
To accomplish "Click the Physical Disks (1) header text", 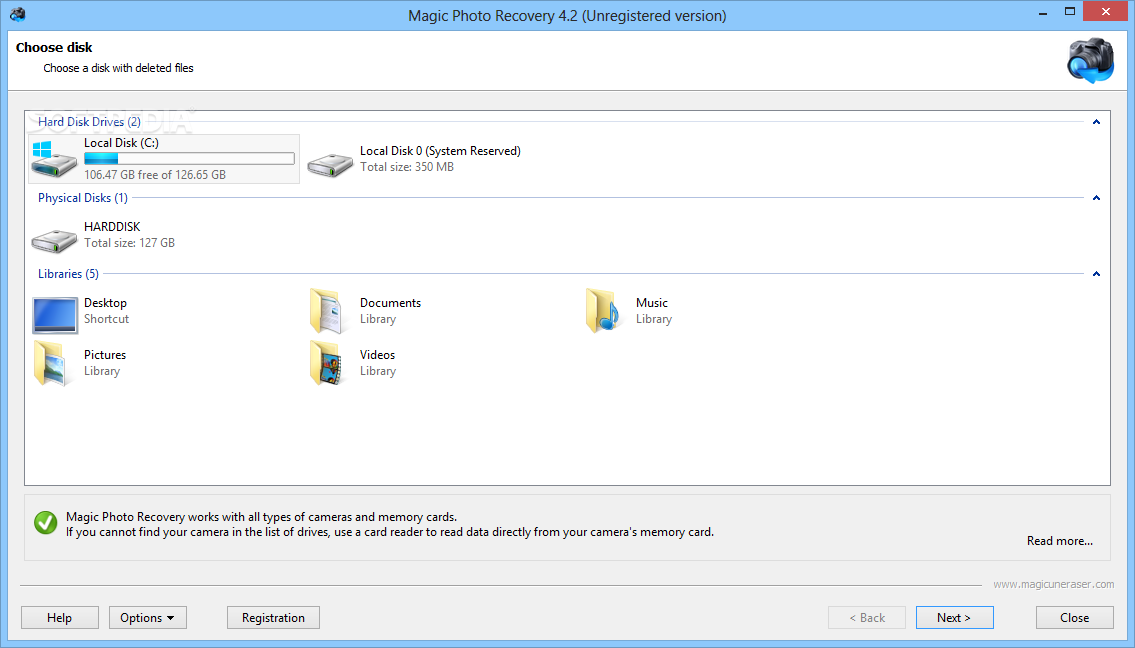I will pyautogui.click(x=83, y=198).
